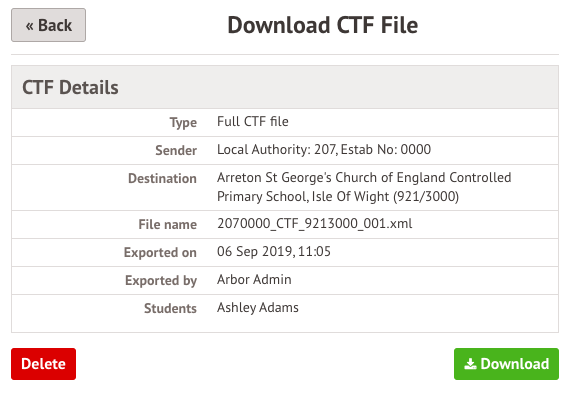The width and height of the screenshot is (574, 394).
Task: Click the CTF Details section header
Action: (x=70, y=88)
